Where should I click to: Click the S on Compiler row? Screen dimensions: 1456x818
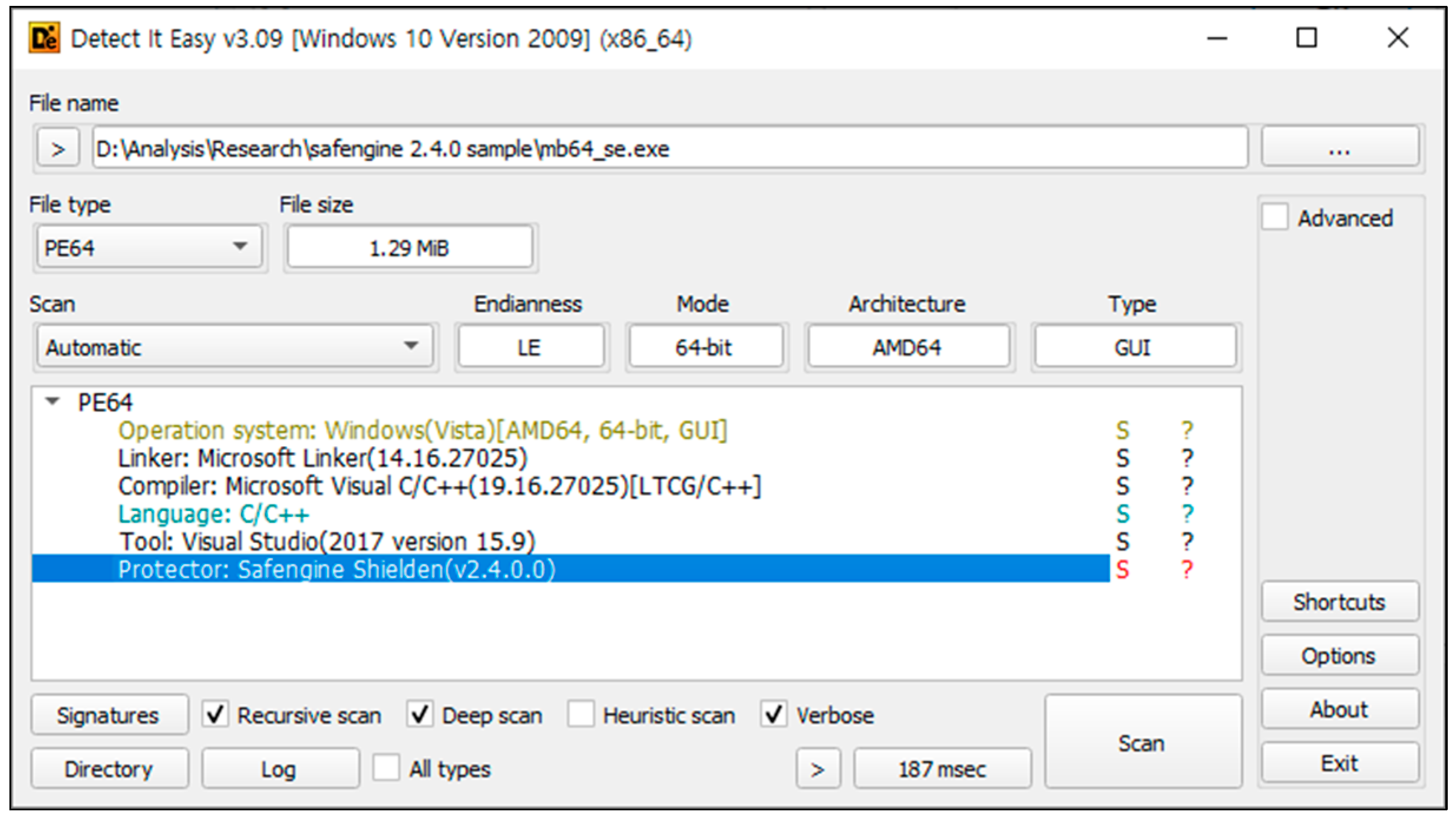click(1122, 486)
